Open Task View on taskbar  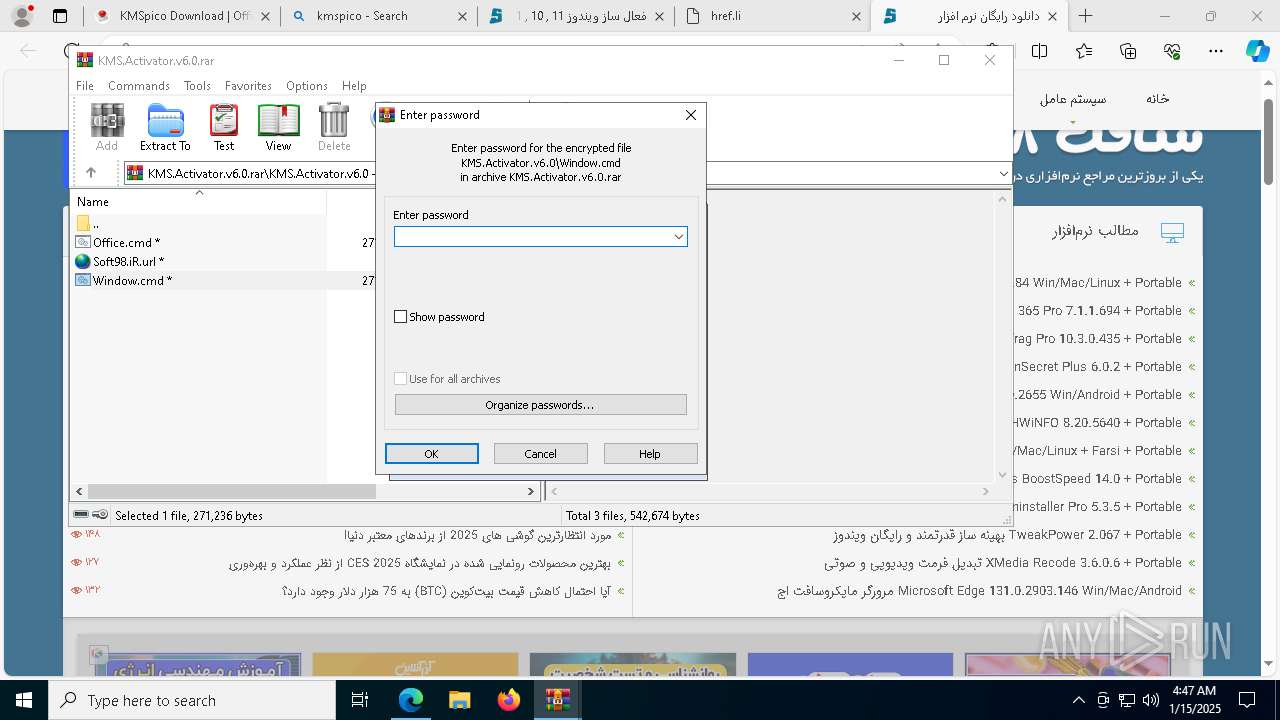coord(360,700)
